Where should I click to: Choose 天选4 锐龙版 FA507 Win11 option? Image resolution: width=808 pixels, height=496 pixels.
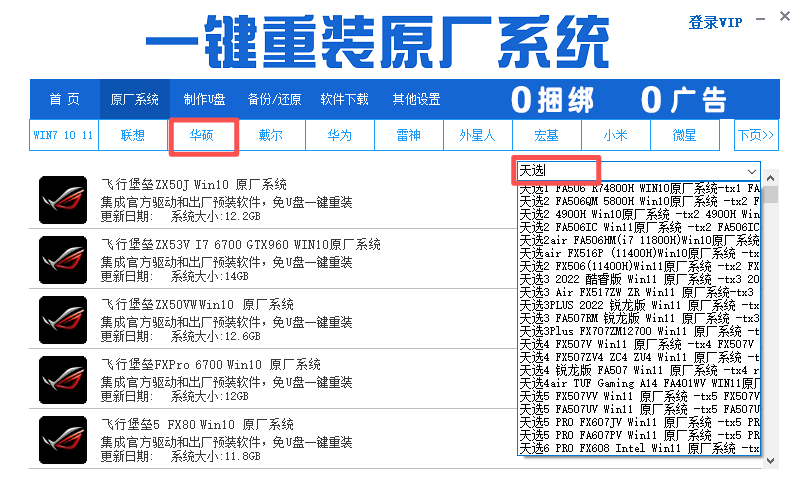tap(639, 370)
